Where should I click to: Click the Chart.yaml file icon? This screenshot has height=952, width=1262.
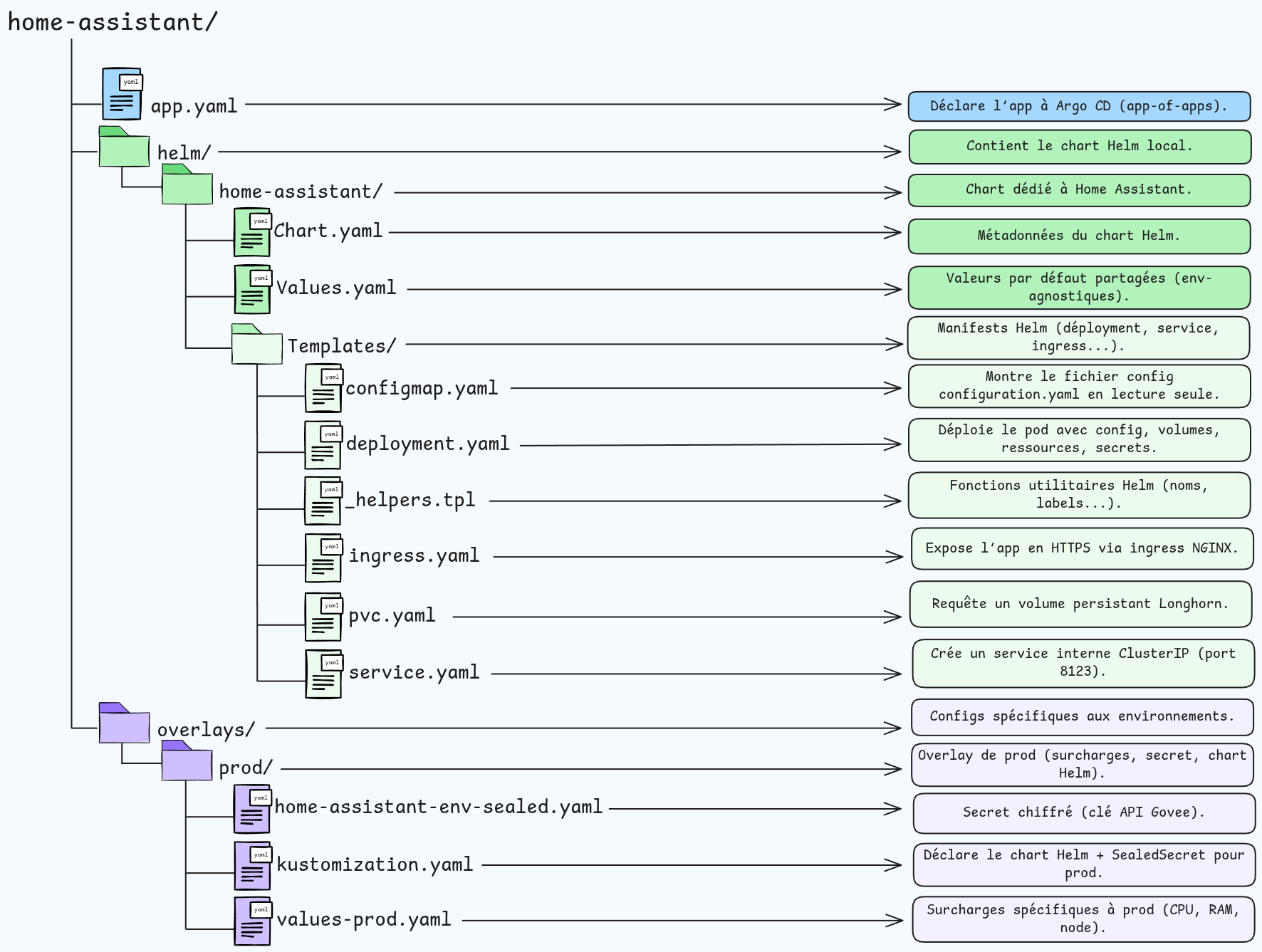252,233
